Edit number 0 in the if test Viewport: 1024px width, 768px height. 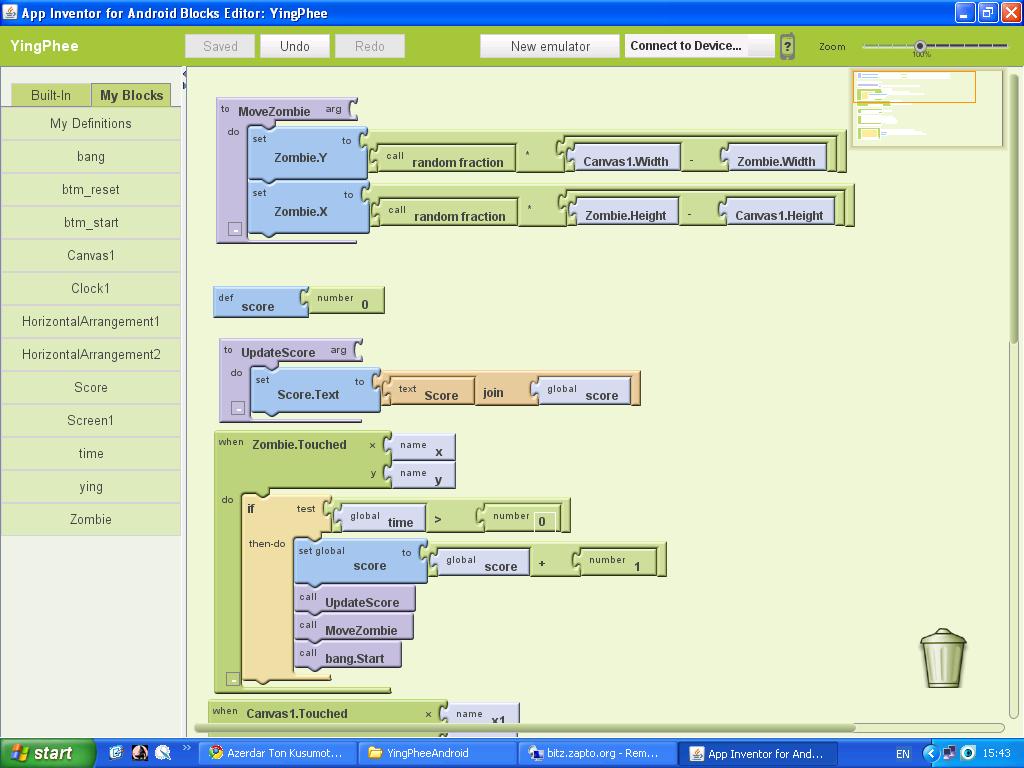(542, 522)
